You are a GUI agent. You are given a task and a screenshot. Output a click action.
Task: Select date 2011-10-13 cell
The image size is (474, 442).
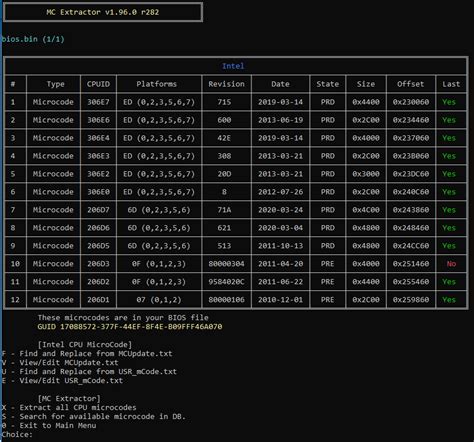[x=280, y=246]
